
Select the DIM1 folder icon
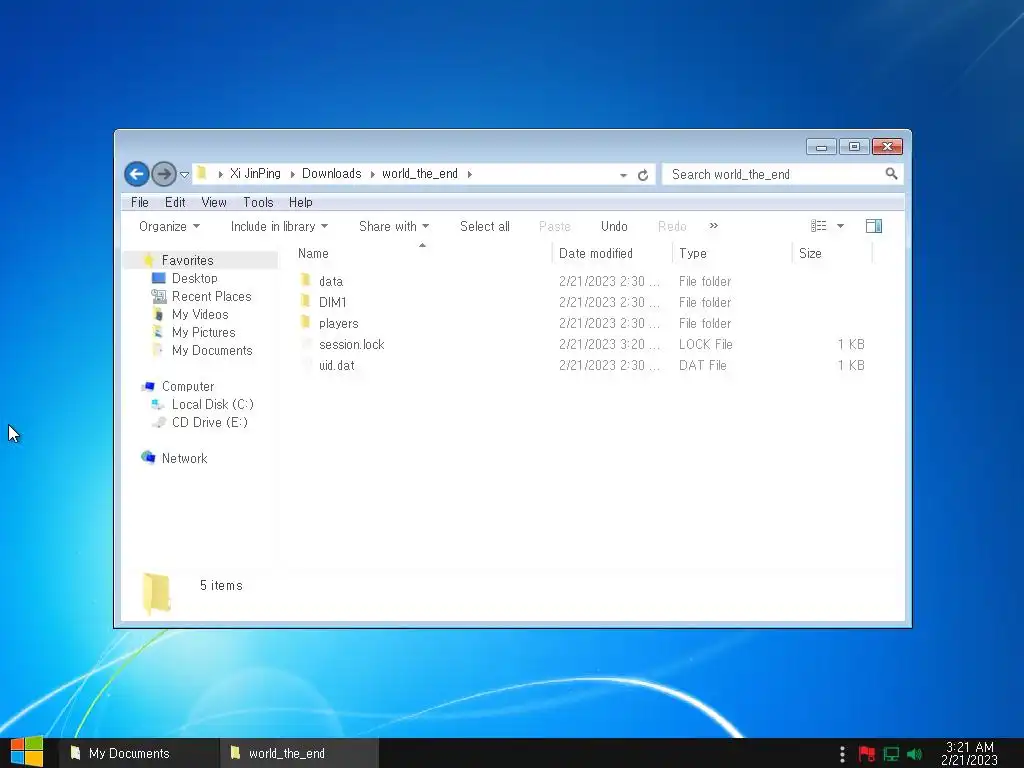point(306,302)
